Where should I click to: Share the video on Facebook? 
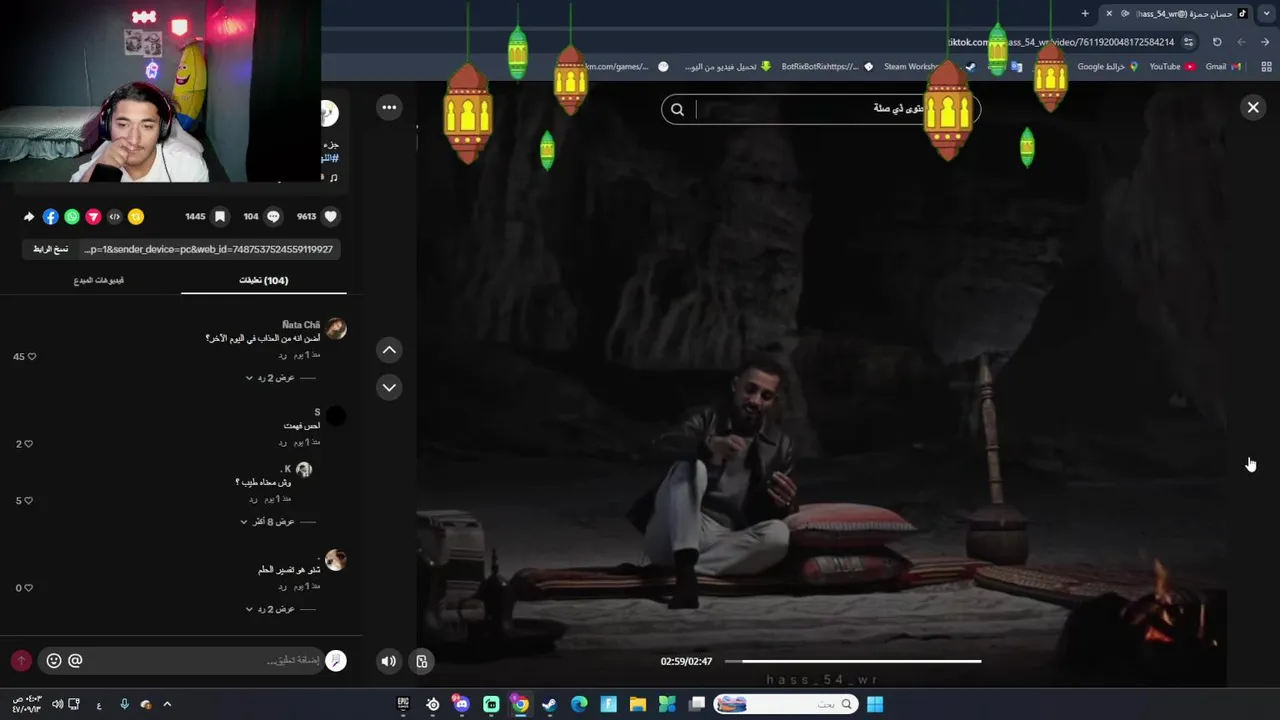point(50,216)
